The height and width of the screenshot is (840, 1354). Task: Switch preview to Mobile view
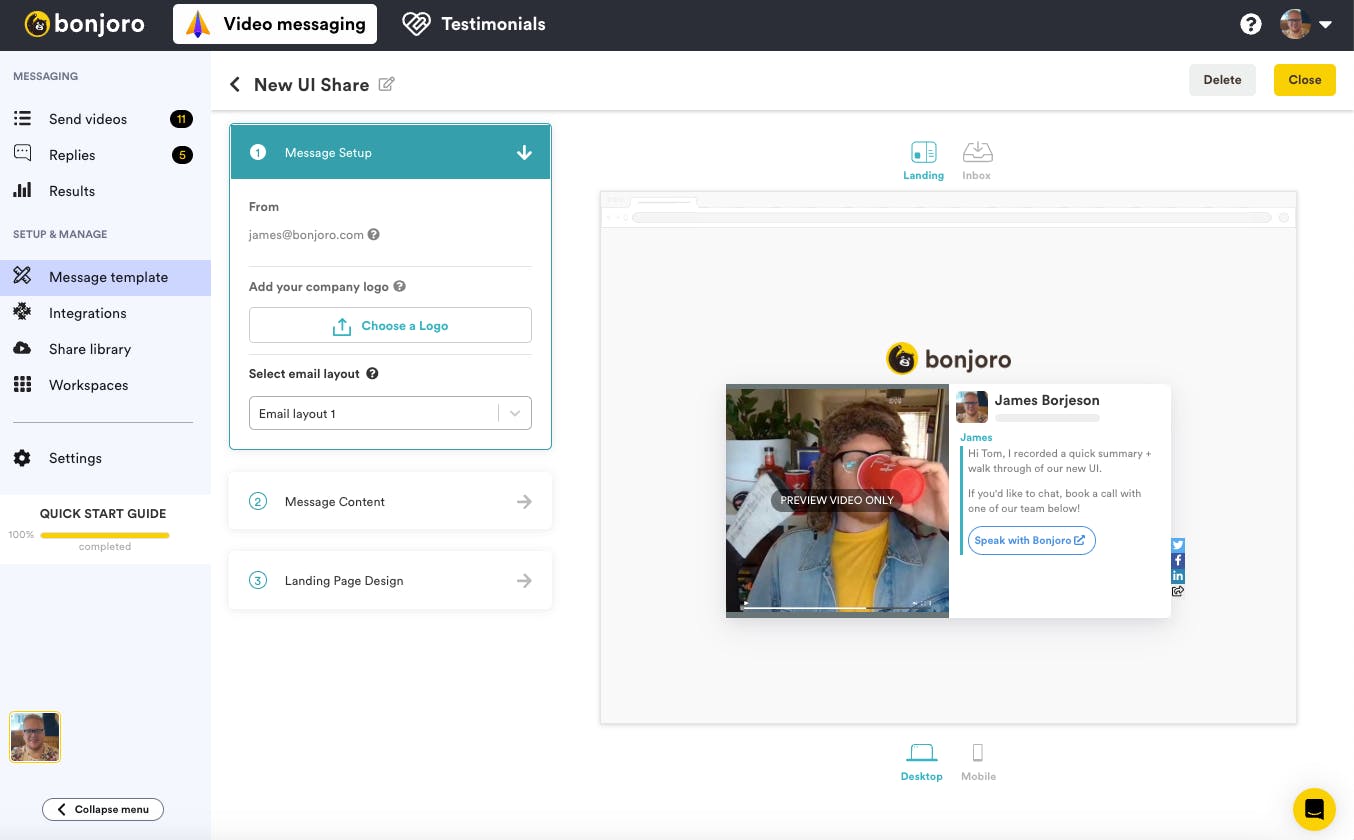click(x=978, y=762)
